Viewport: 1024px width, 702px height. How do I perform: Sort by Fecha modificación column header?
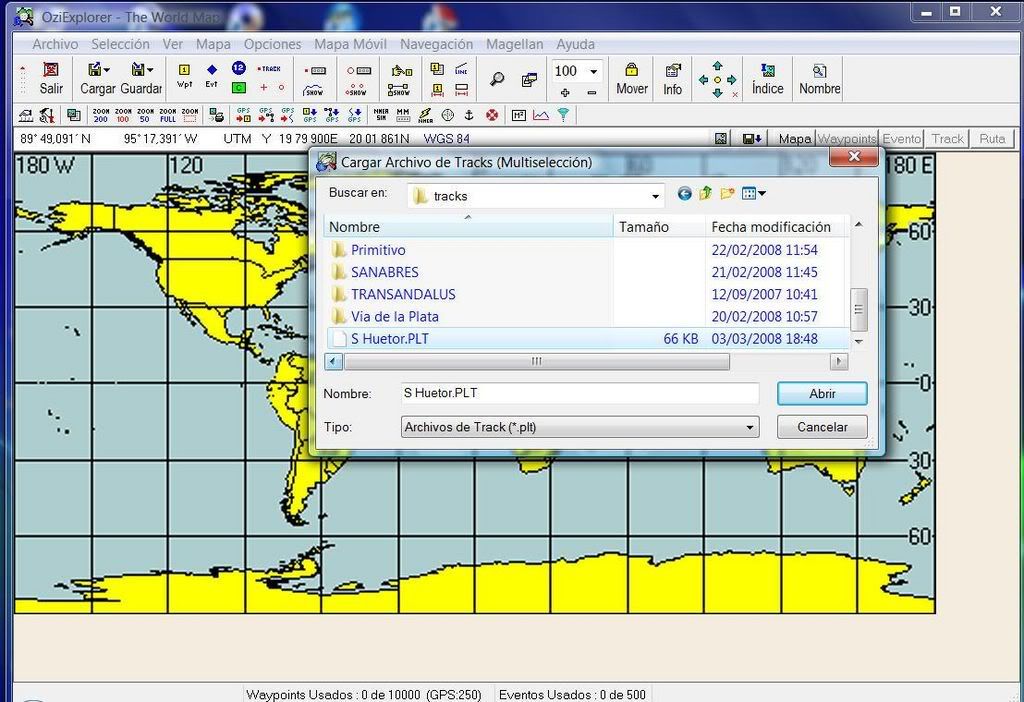click(x=777, y=227)
